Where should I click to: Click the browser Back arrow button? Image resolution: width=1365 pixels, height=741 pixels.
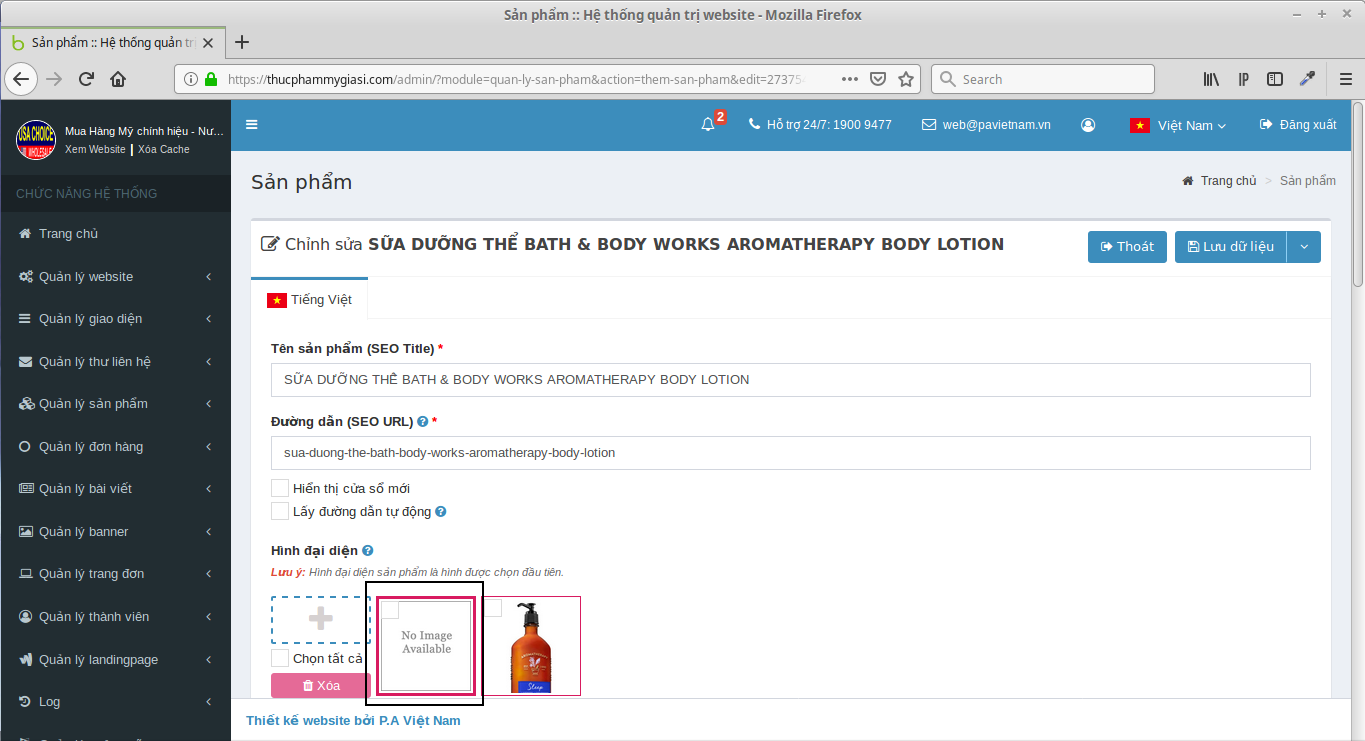[22, 79]
